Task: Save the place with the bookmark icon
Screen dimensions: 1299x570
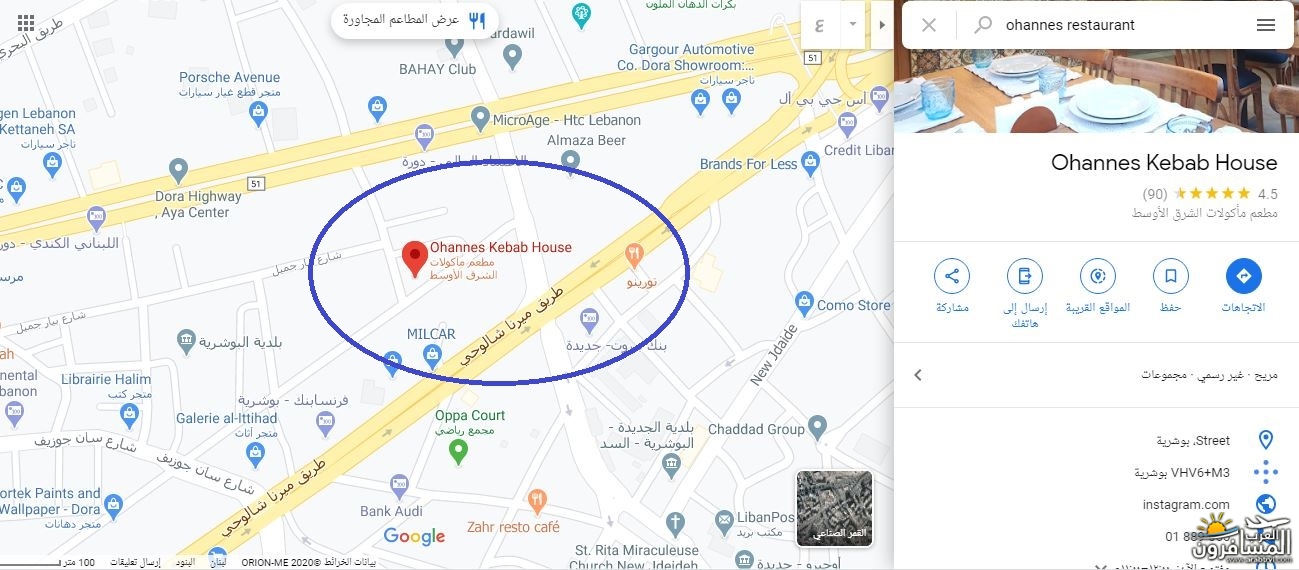Action: click(x=1170, y=276)
